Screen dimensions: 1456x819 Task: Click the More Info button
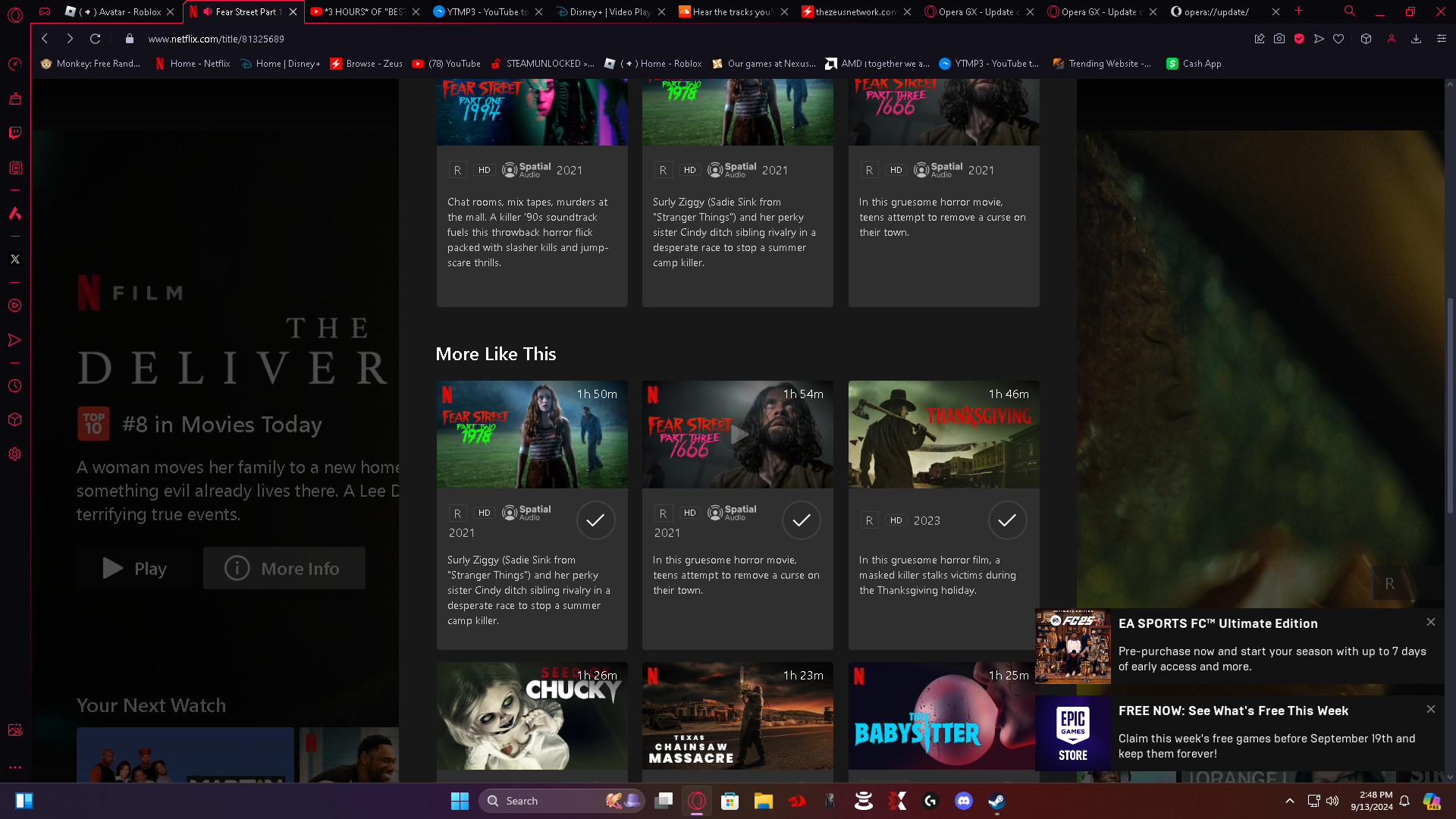[x=284, y=568]
